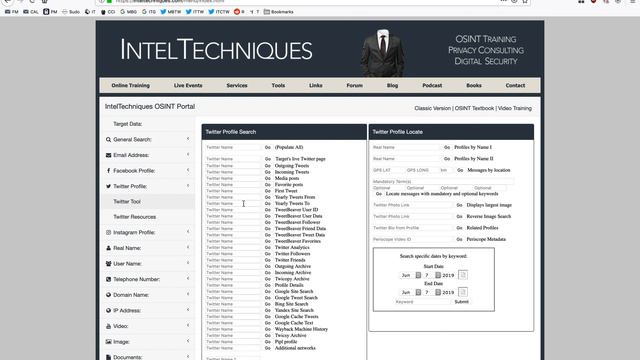Open the Contact menu item

click(515, 85)
